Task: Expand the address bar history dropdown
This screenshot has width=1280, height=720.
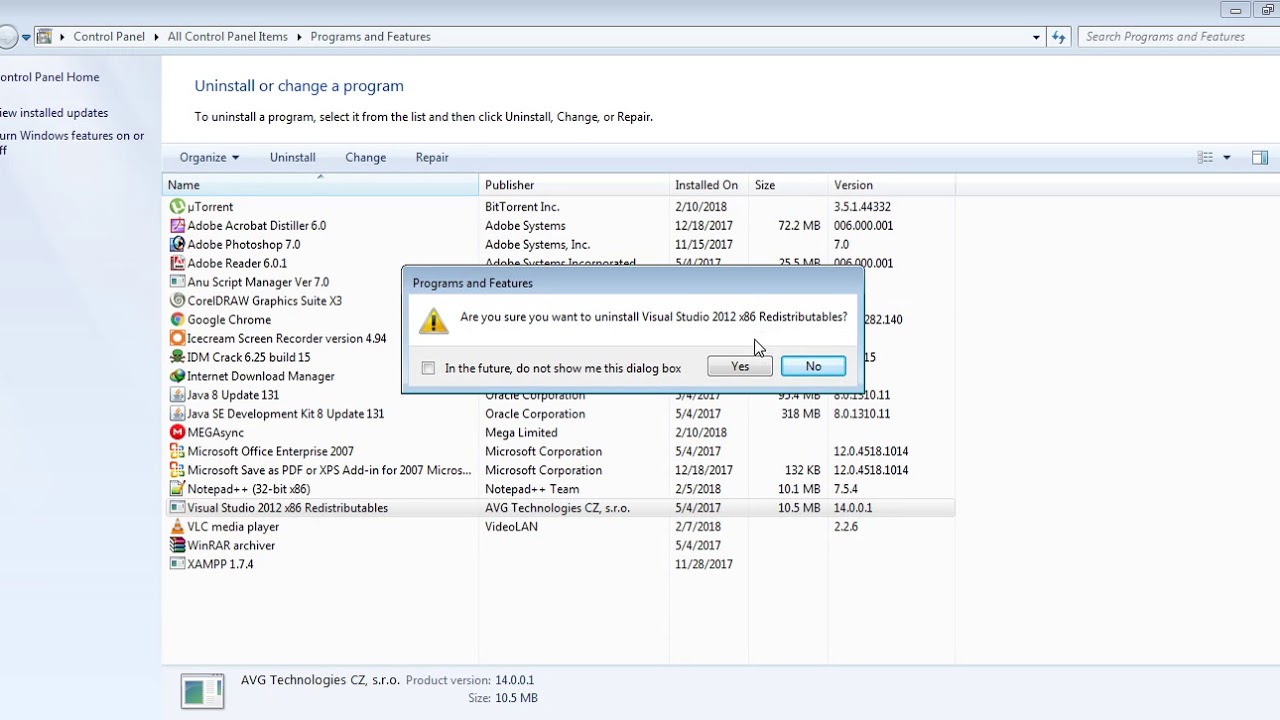Action: pos(1036,37)
